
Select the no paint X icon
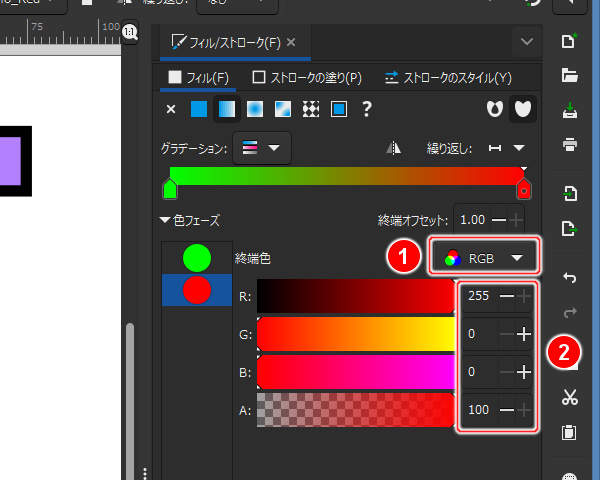click(x=171, y=109)
